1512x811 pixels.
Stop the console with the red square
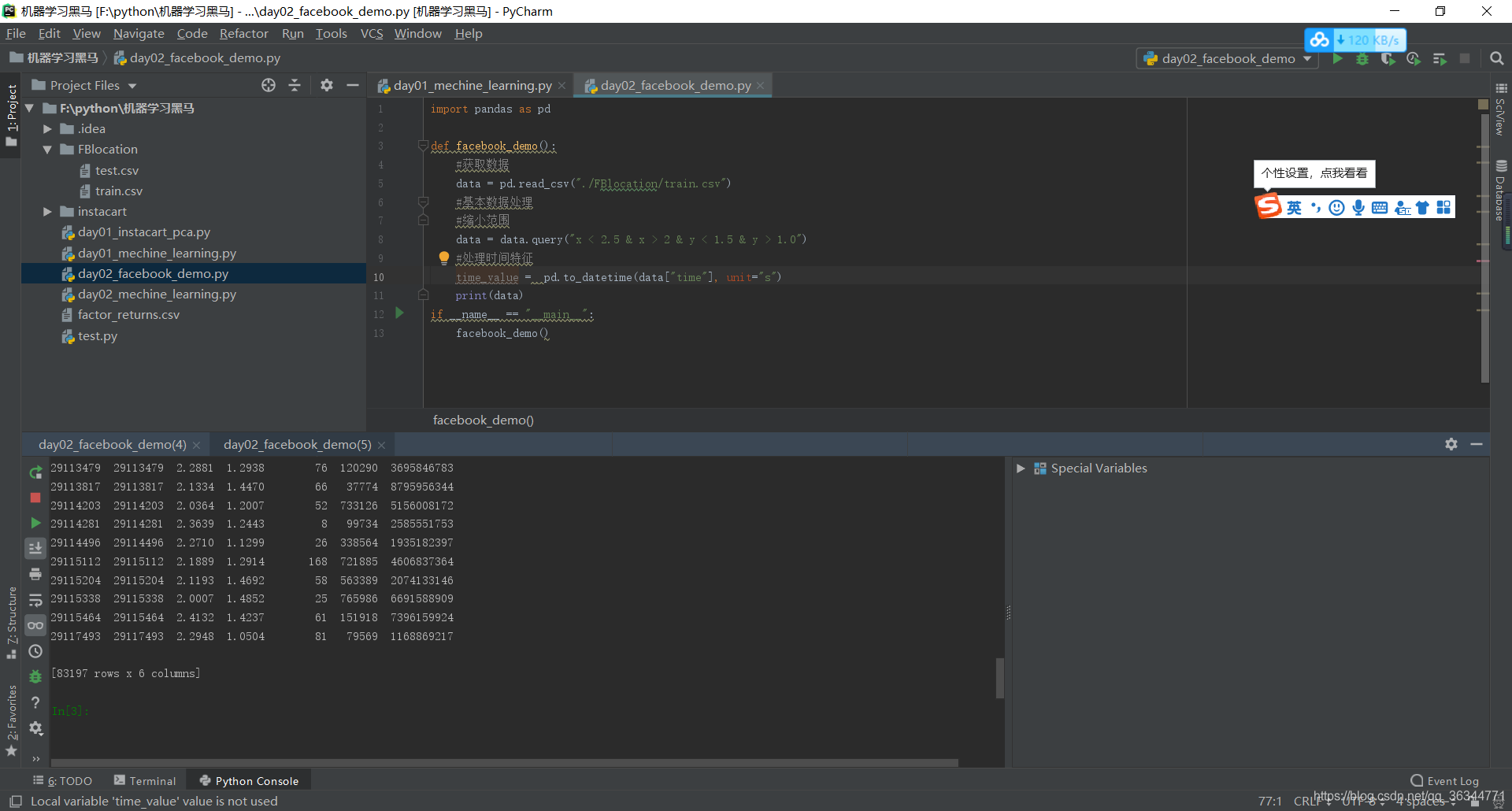pyautogui.click(x=35, y=498)
